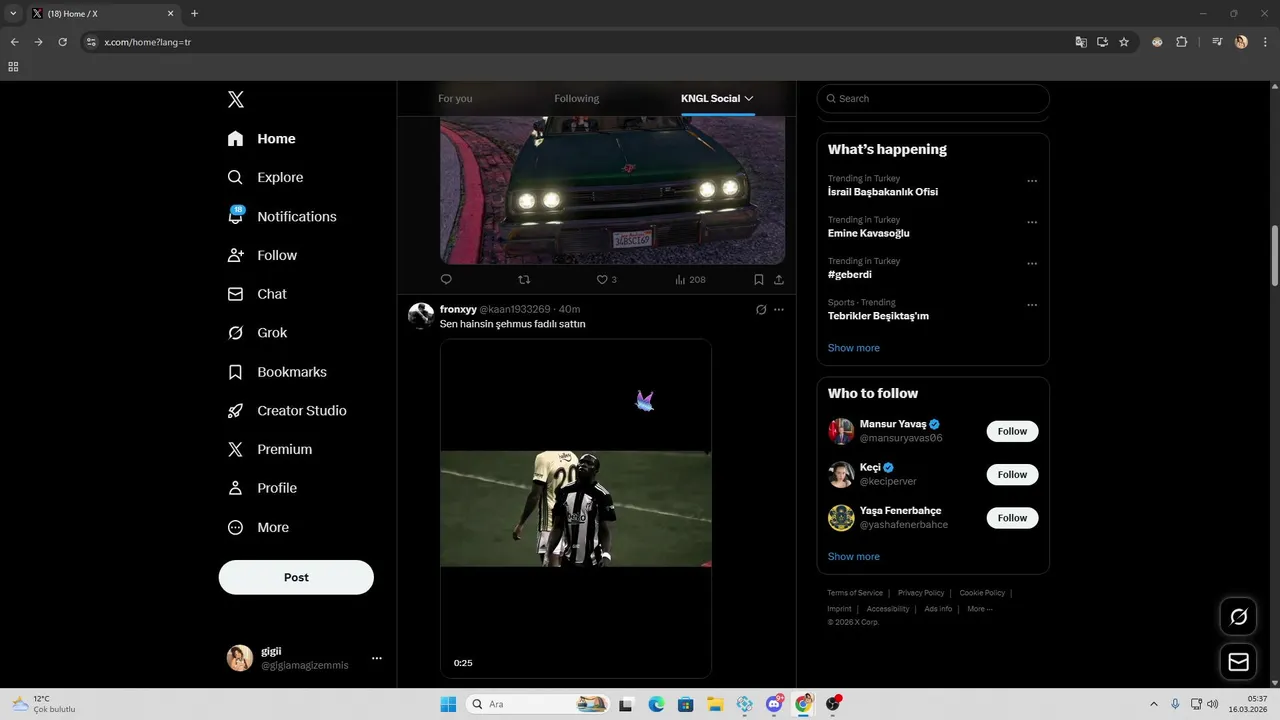Open trend İsrail Başbakanlık Ofisi
Screen dimensions: 1280x720
tap(883, 192)
